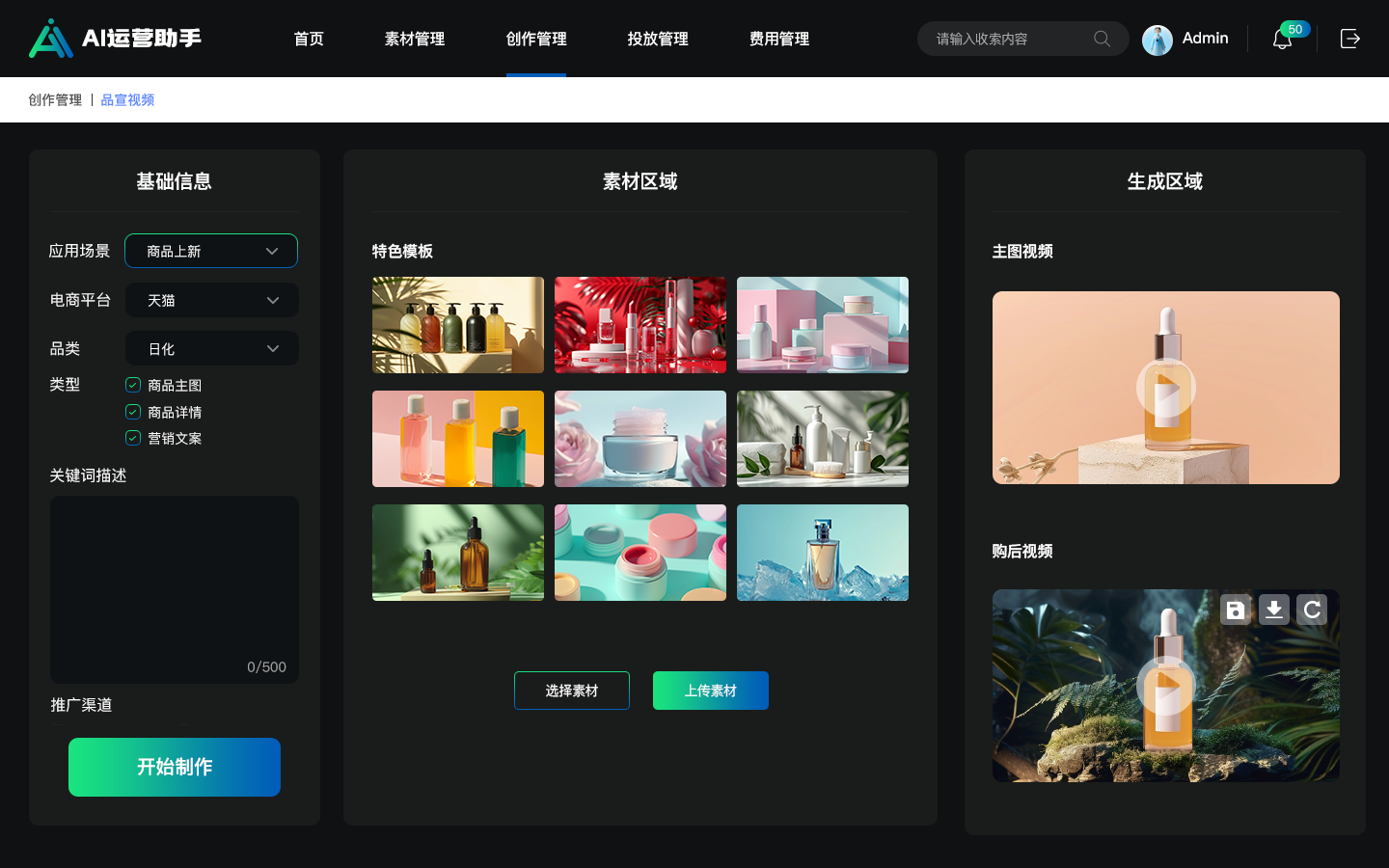Play the 购后视频 preview

(1166, 686)
